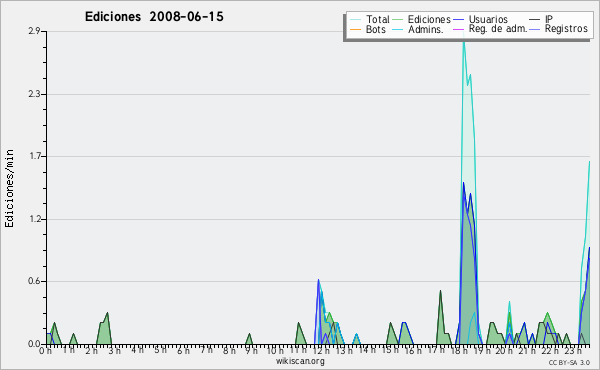Select the 'Total' legend label
The height and width of the screenshot is (370, 600).
378,19
